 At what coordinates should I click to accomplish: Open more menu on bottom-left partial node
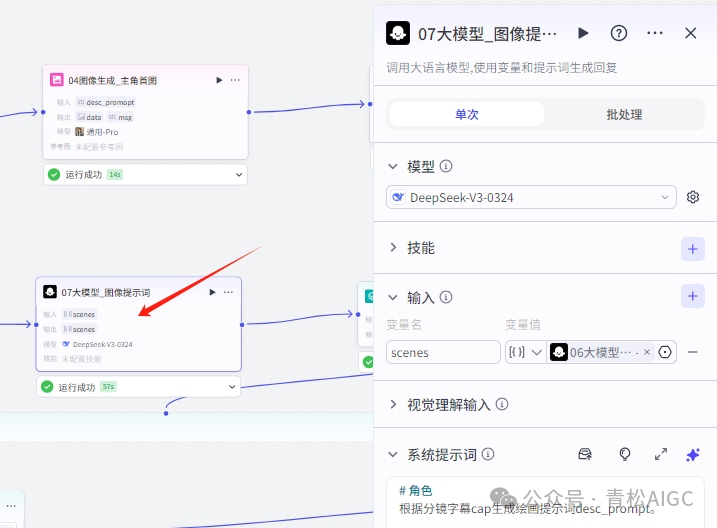coord(11,506)
